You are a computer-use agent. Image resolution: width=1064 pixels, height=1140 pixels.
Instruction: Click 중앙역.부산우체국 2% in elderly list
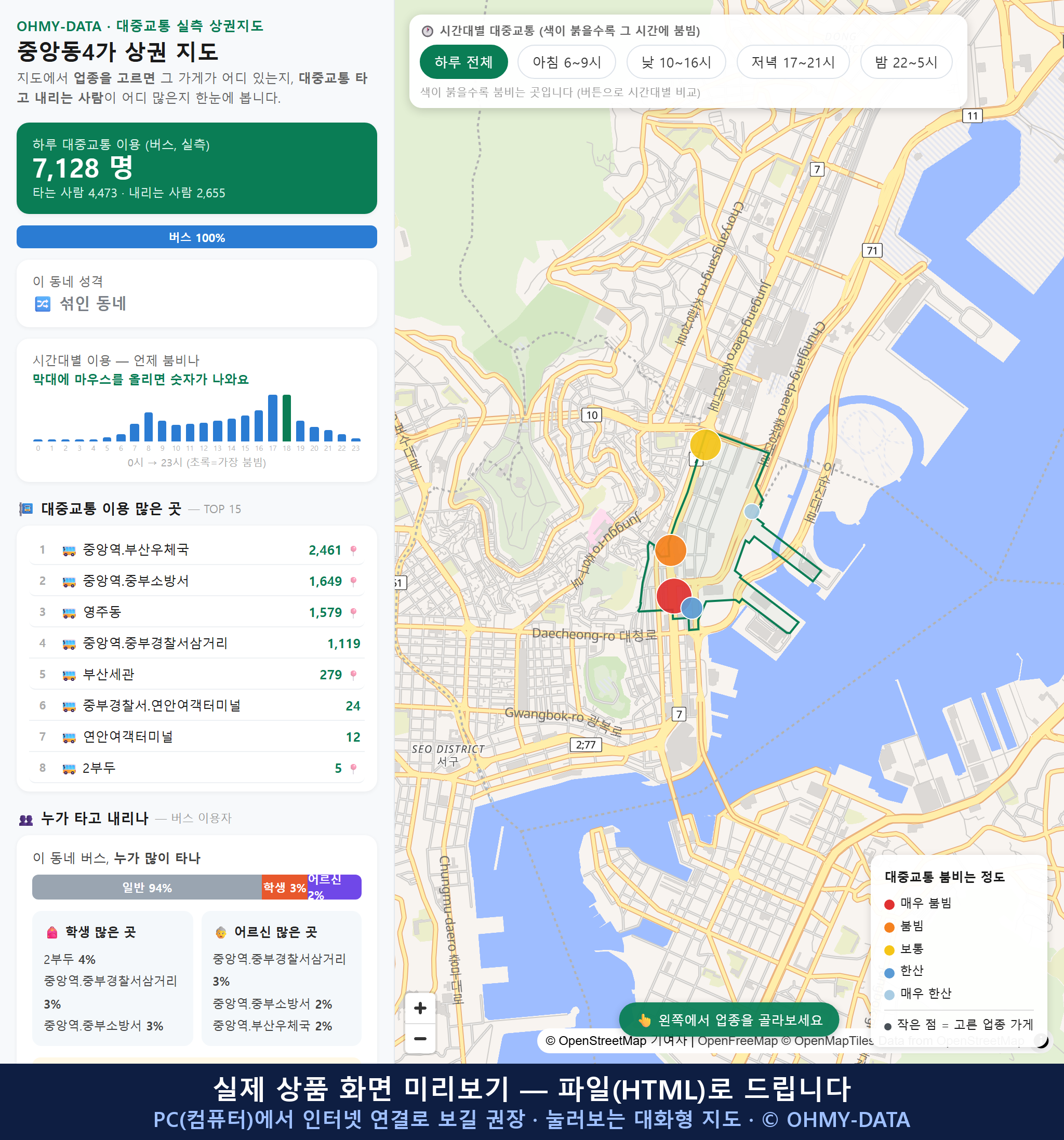(x=272, y=1026)
